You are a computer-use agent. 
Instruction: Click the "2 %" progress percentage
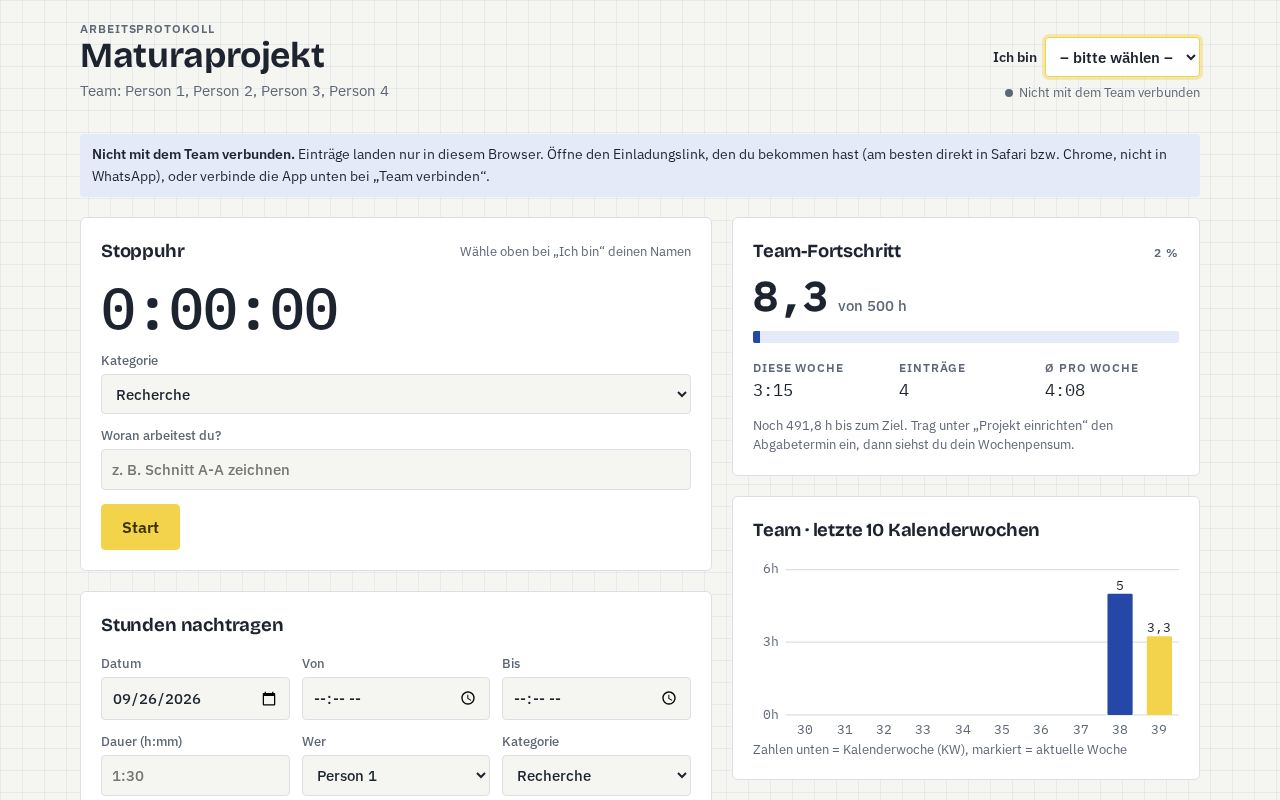click(1166, 253)
